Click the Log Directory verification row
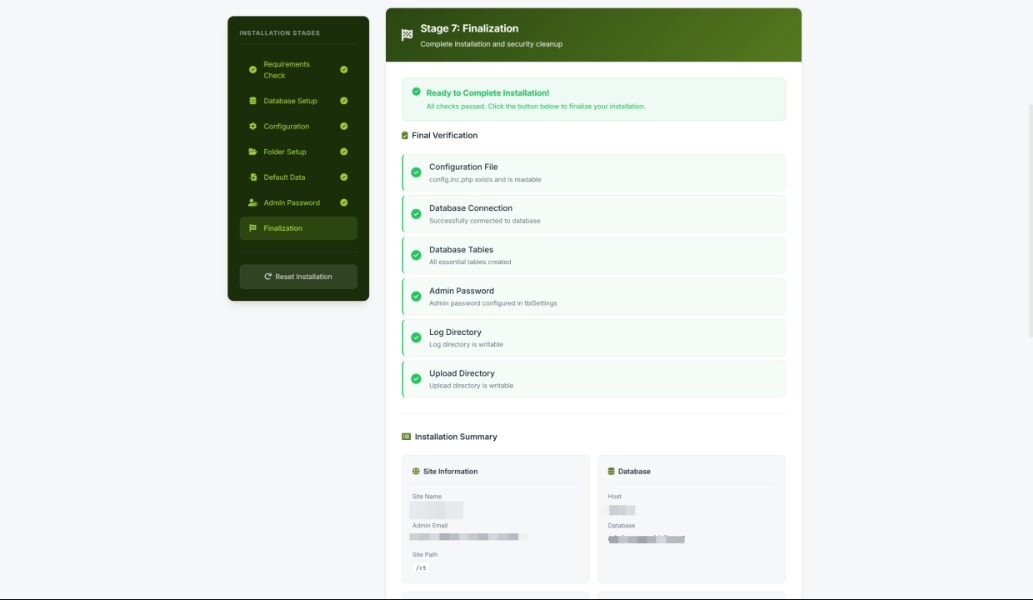This screenshot has width=1033, height=600. coord(594,338)
